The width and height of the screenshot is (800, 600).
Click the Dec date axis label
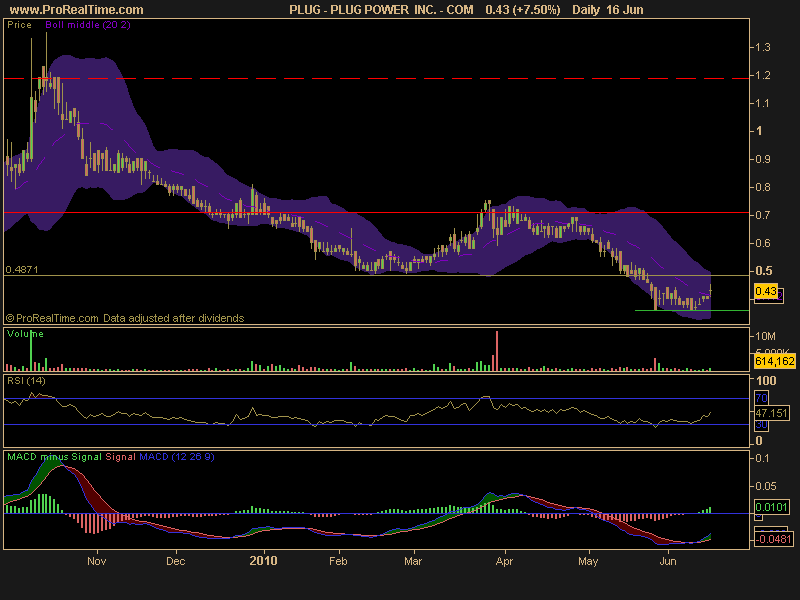pyautogui.click(x=176, y=561)
